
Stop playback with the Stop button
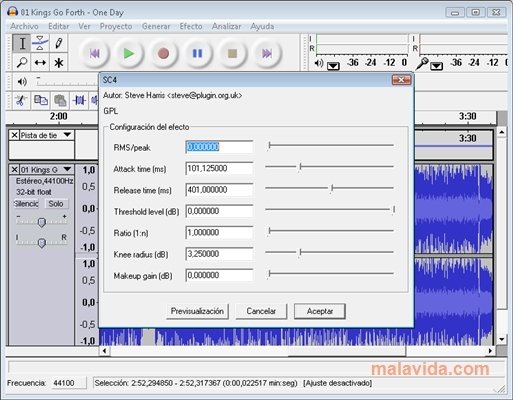click(x=232, y=53)
